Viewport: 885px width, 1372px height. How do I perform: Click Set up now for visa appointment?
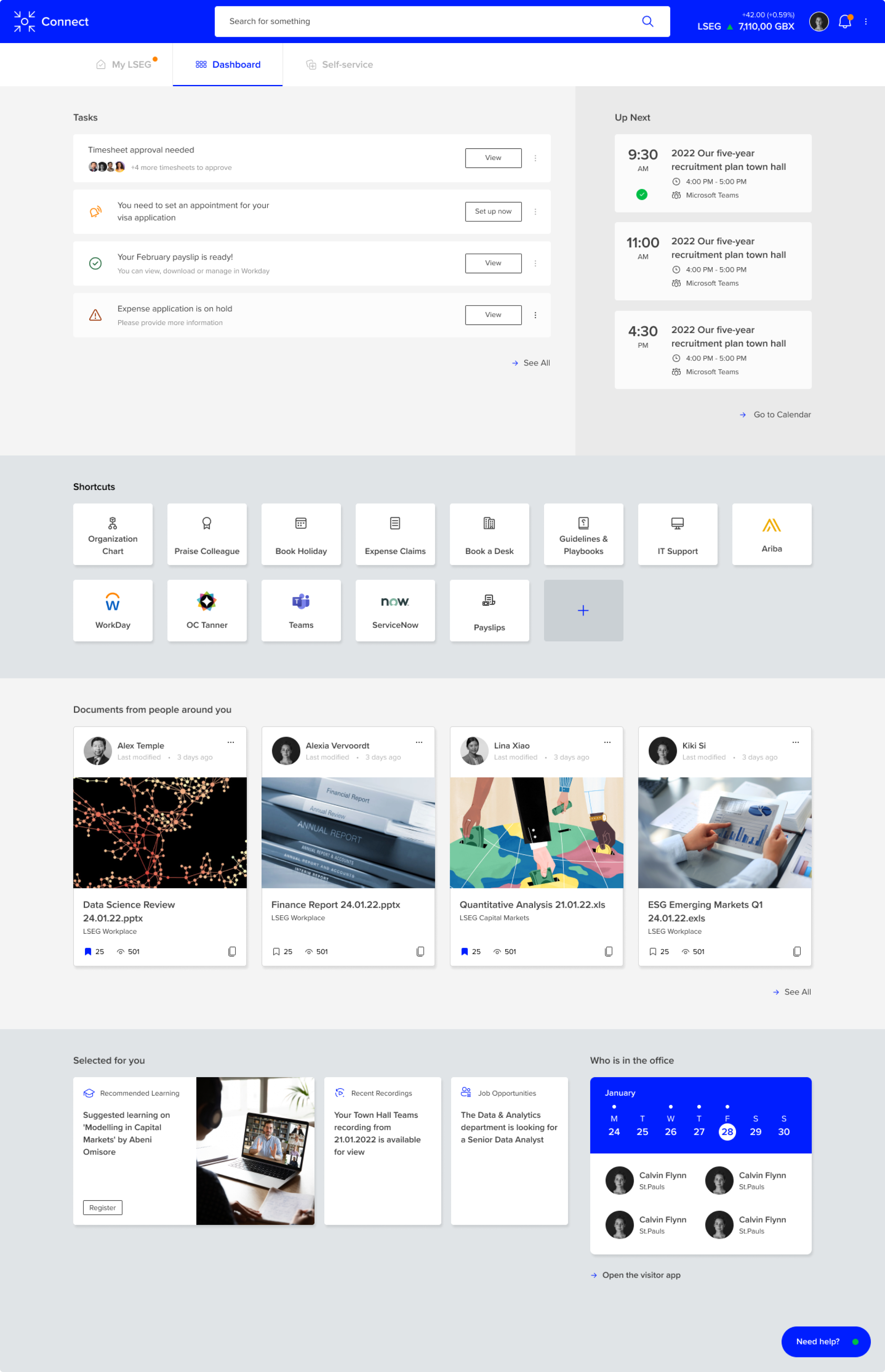pyautogui.click(x=493, y=211)
